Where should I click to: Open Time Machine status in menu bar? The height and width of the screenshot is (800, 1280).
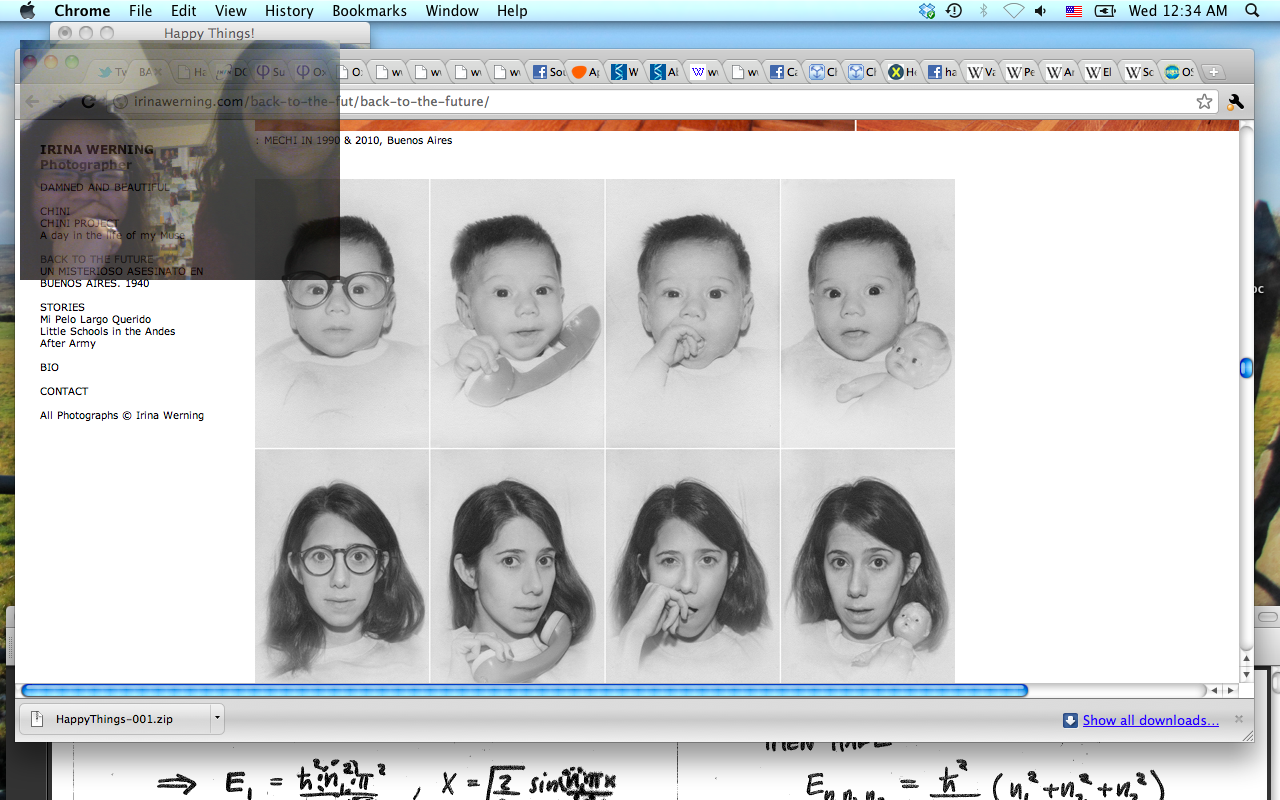pyautogui.click(x=954, y=11)
